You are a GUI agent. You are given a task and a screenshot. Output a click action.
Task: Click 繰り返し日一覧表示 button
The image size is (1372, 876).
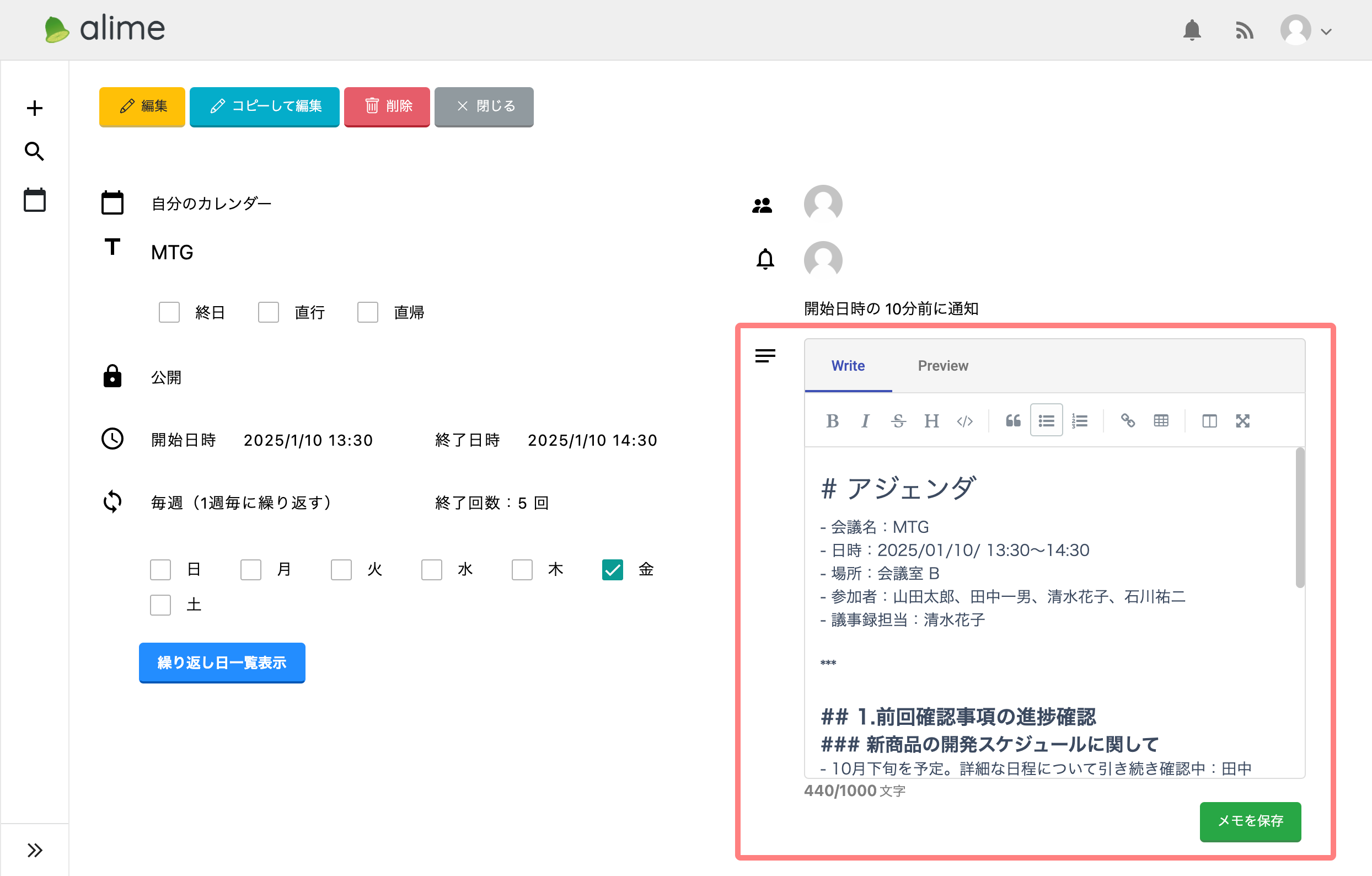222,663
